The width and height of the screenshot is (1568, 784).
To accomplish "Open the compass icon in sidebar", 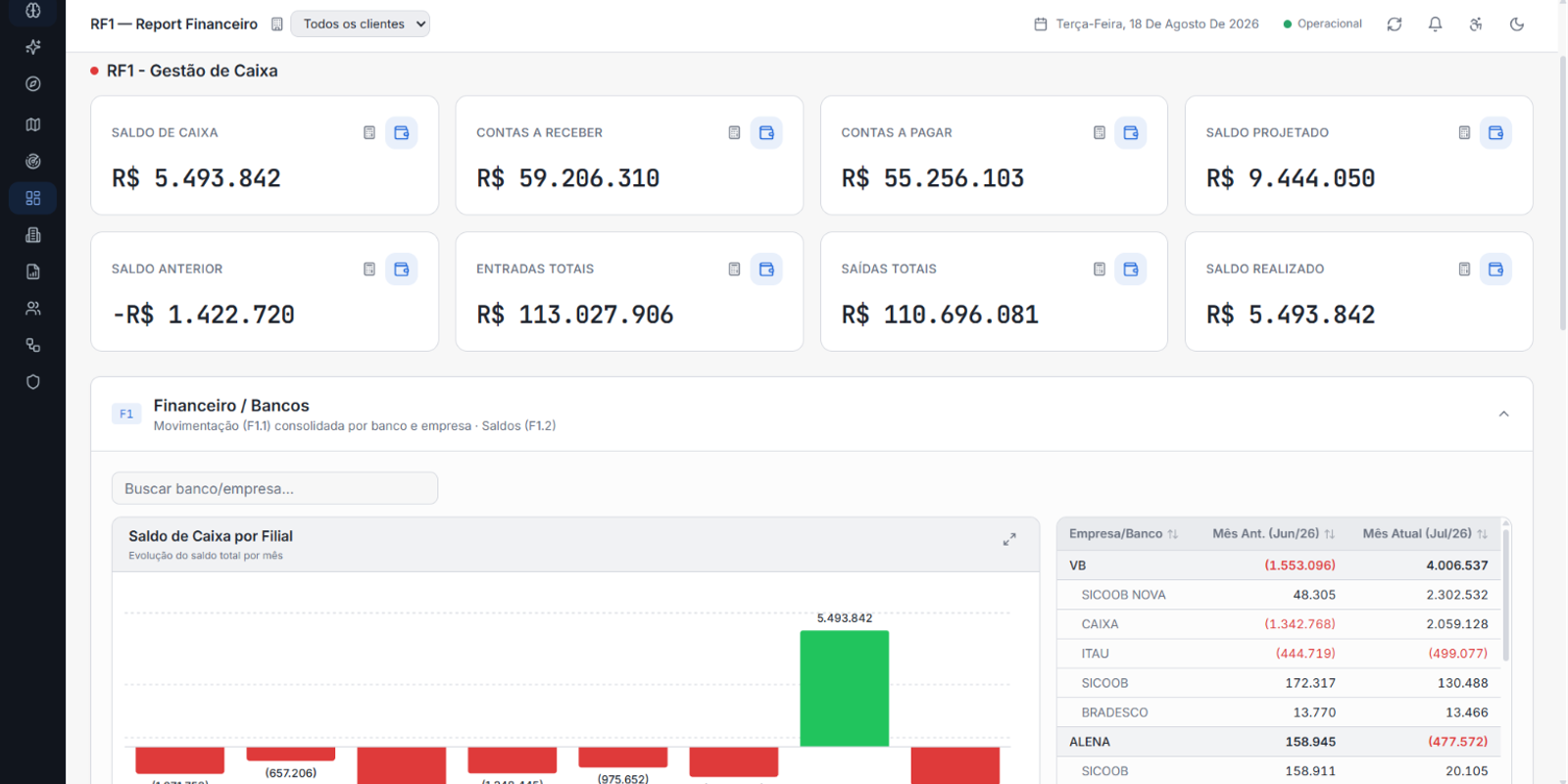I will 33,84.
